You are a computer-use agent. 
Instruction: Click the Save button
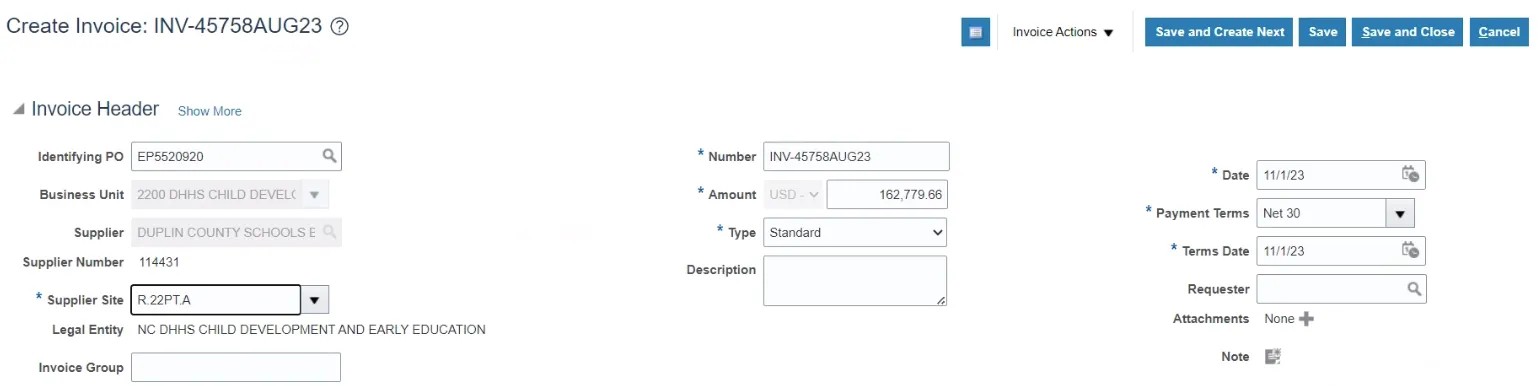(x=1322, y=32)
